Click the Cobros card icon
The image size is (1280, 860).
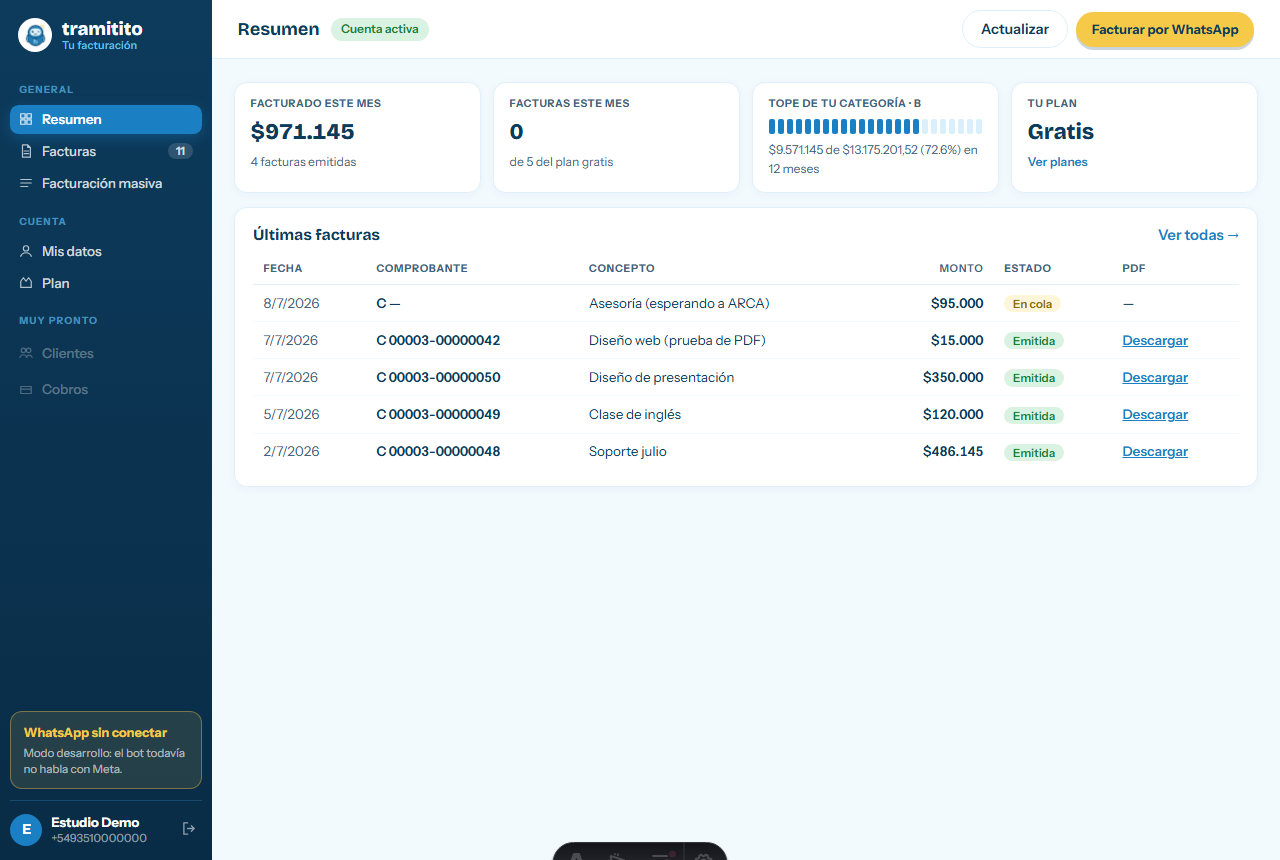pos(26,389)
